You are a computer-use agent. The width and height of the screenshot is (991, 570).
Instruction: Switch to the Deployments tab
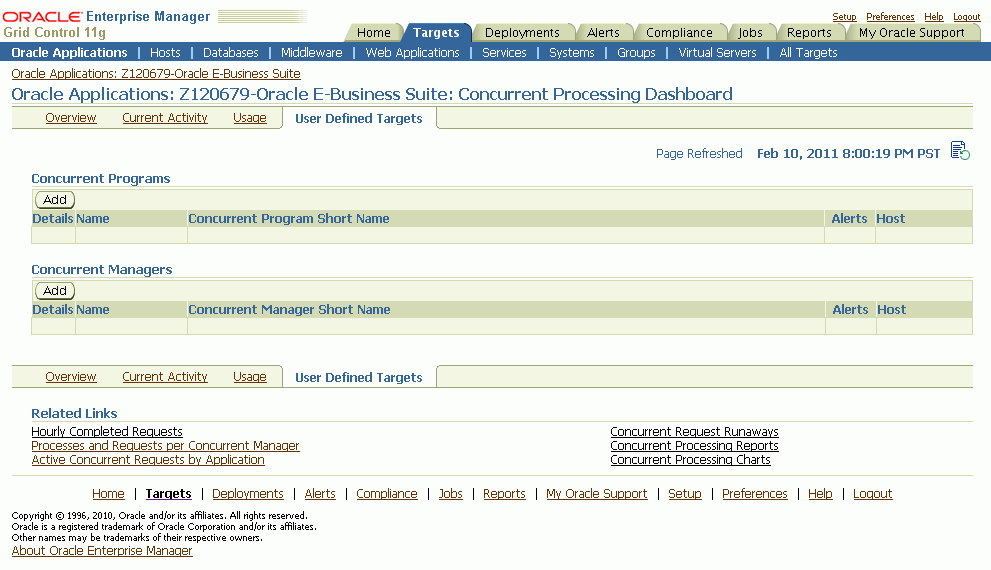point(522,32)
